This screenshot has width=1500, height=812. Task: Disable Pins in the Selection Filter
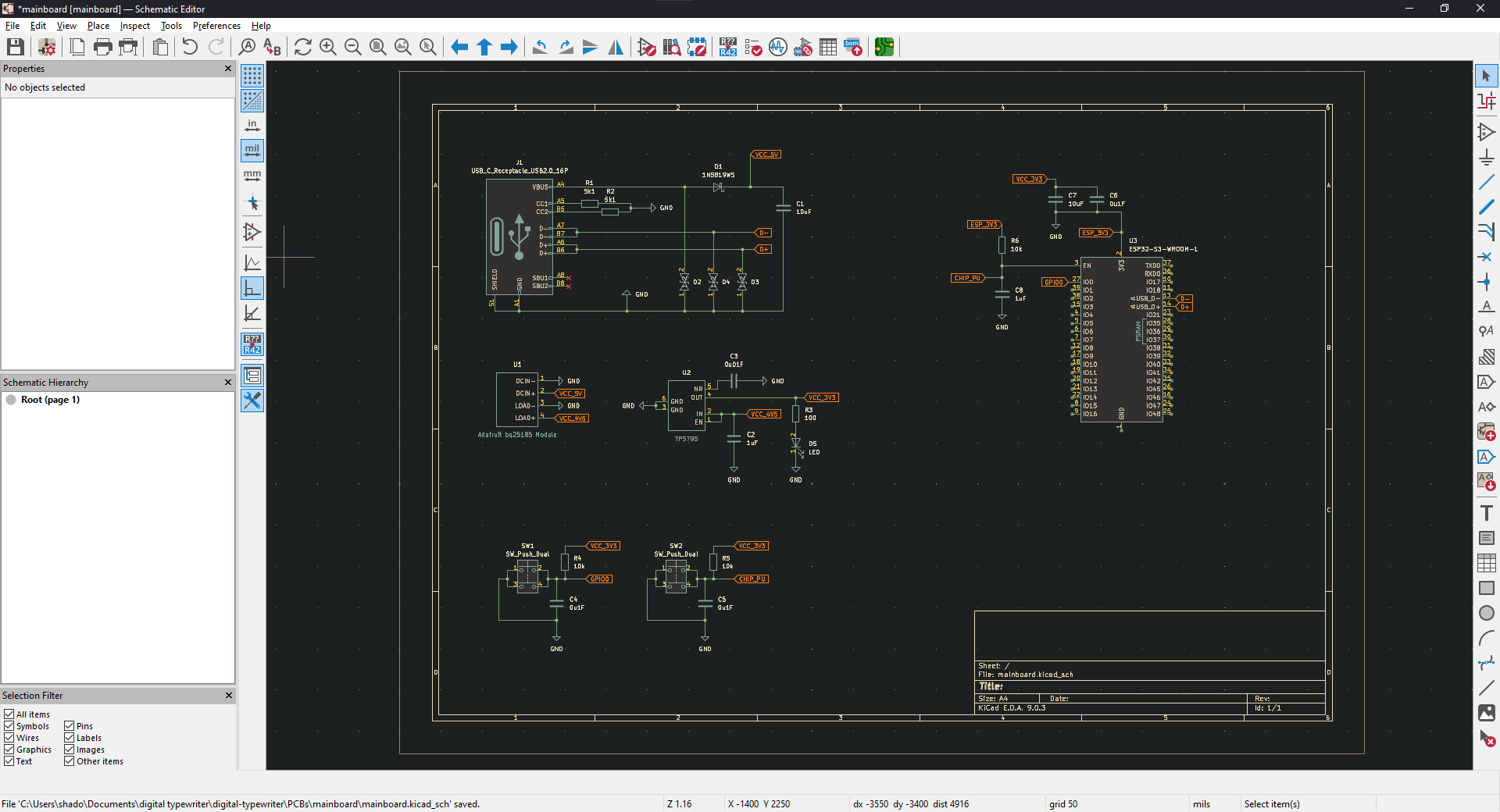[x=69, y=726]
